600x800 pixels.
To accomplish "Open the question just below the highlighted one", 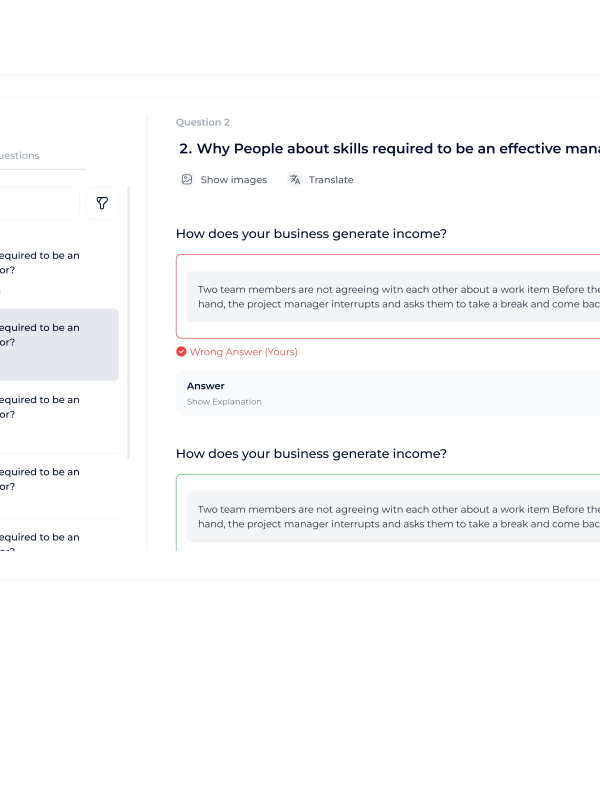I will point(40,407).
